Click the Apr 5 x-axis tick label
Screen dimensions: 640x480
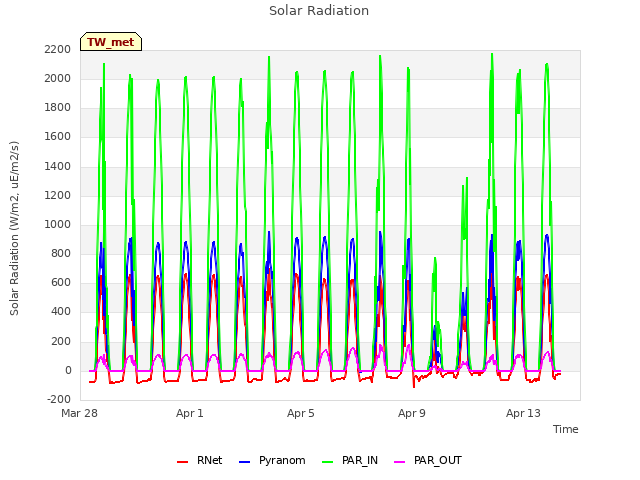point(301,413)
